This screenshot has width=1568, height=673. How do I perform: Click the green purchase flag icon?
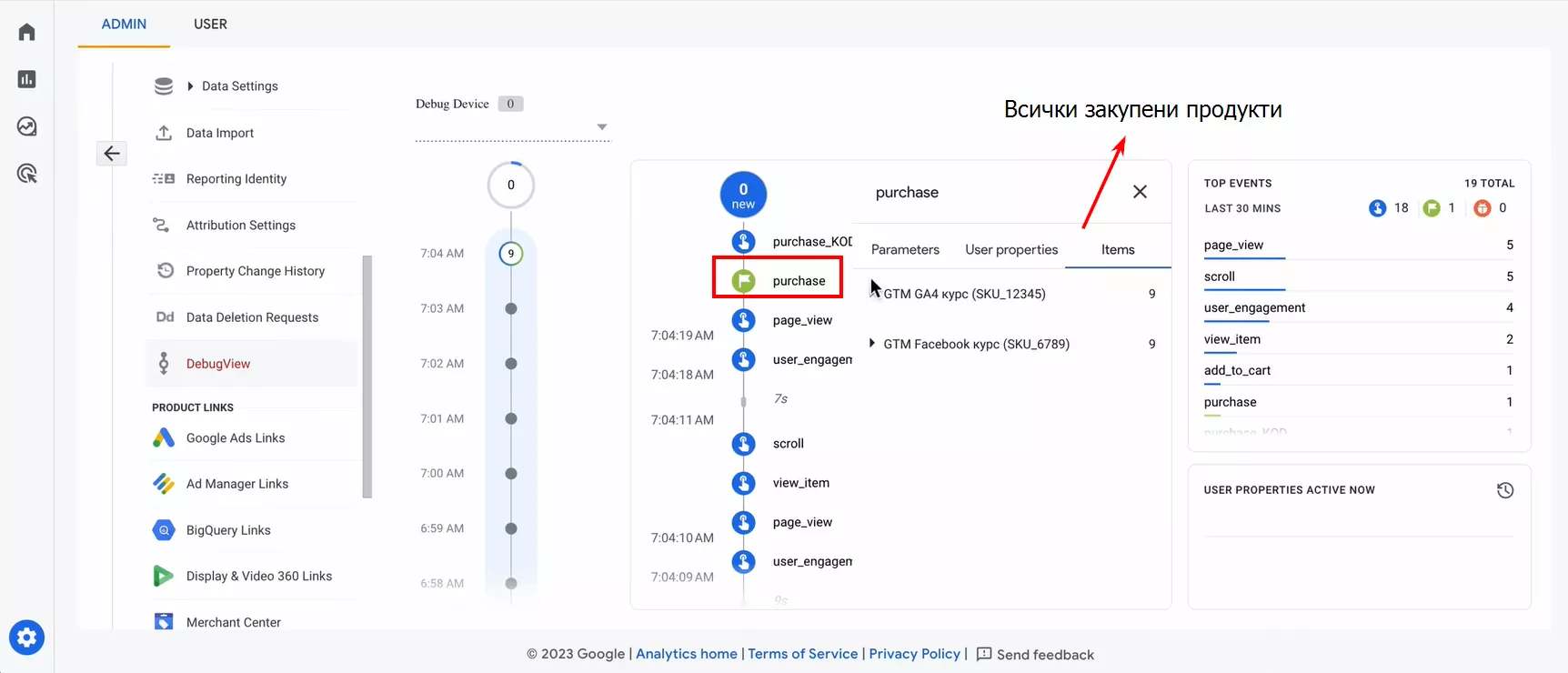[744, 281]
